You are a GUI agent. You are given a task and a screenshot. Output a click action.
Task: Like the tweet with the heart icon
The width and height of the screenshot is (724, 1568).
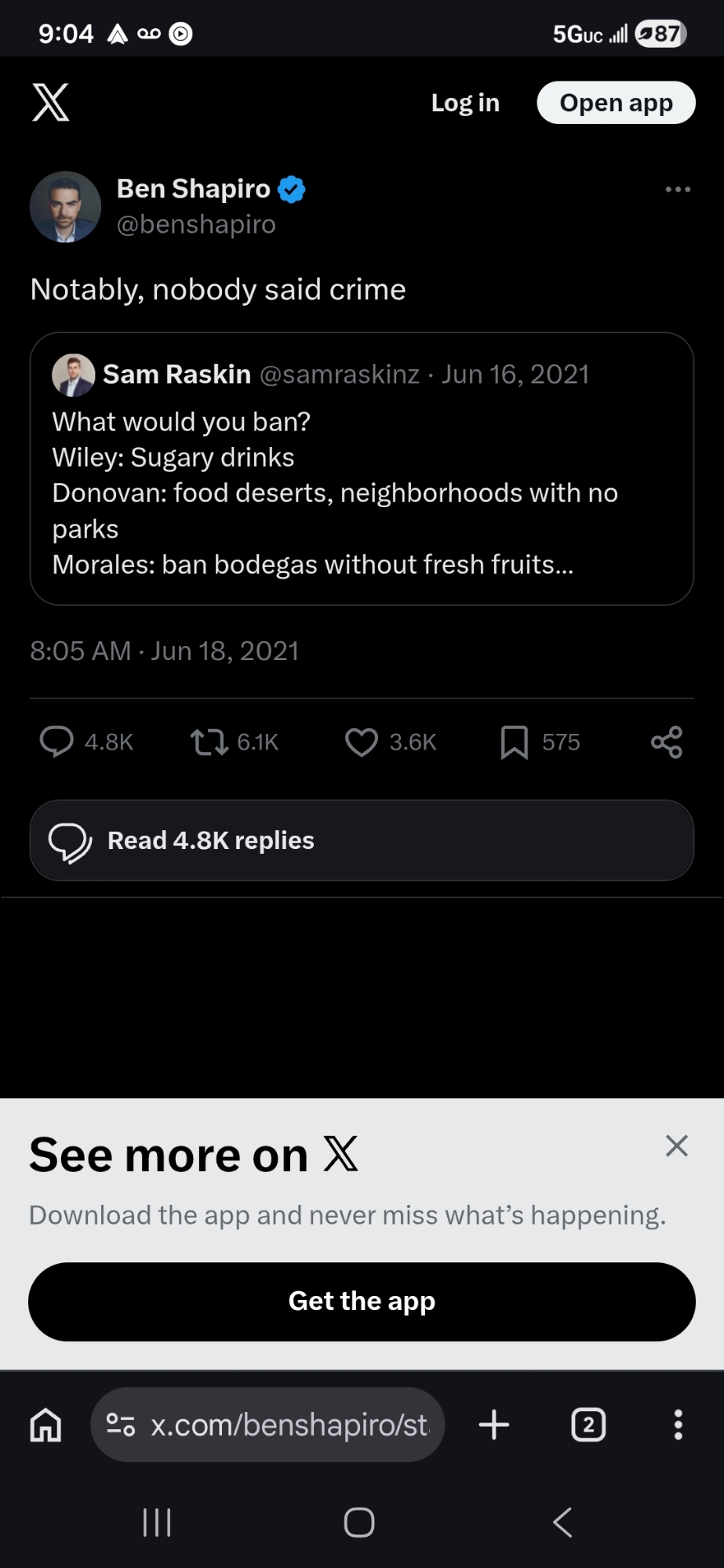[362, 742]
